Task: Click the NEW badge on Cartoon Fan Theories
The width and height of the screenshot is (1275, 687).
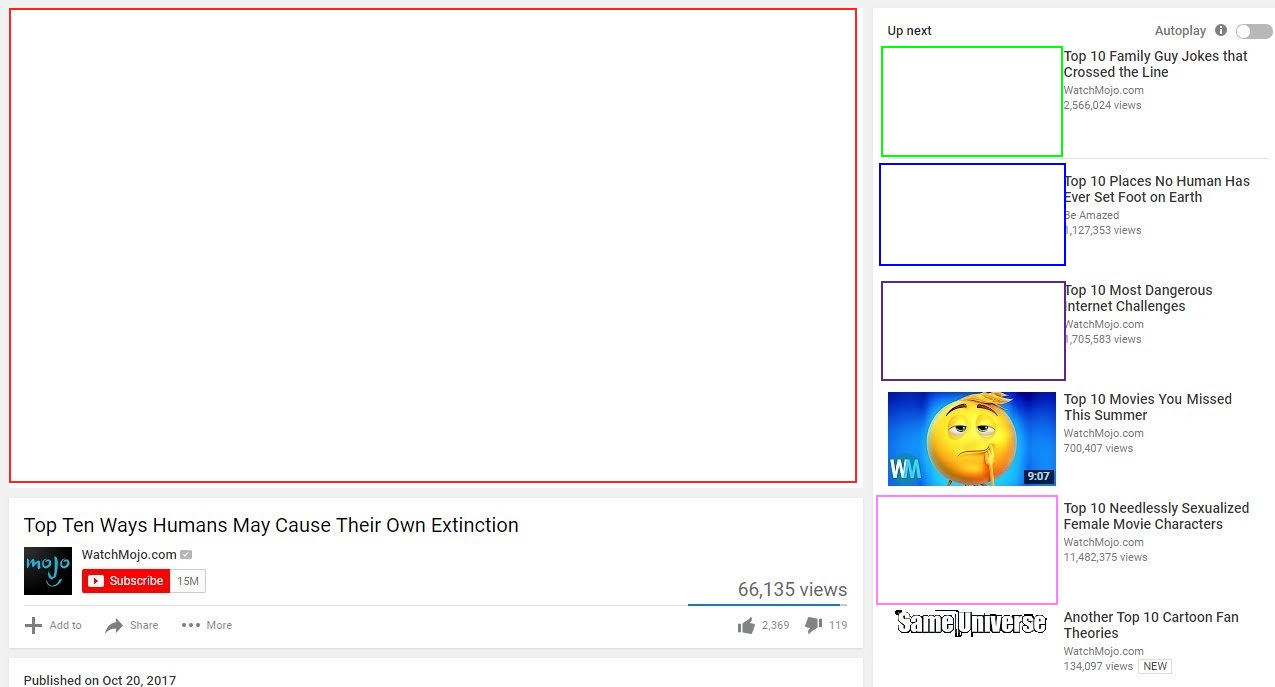Action: (1155, 666)
